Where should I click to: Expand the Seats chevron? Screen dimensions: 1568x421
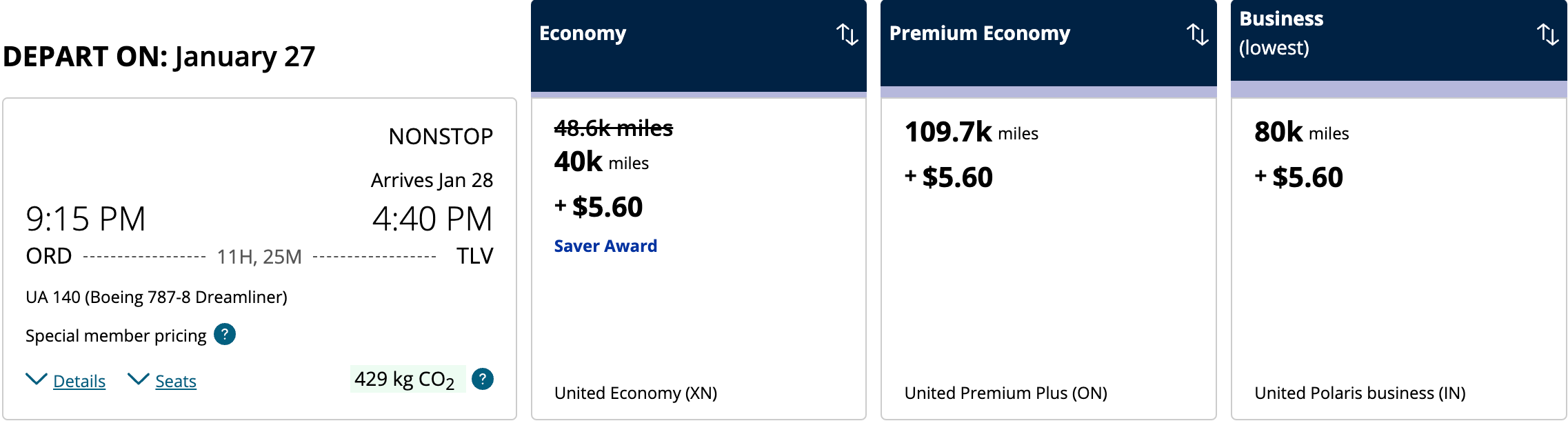pyautogui.click(x=139, y=380)
